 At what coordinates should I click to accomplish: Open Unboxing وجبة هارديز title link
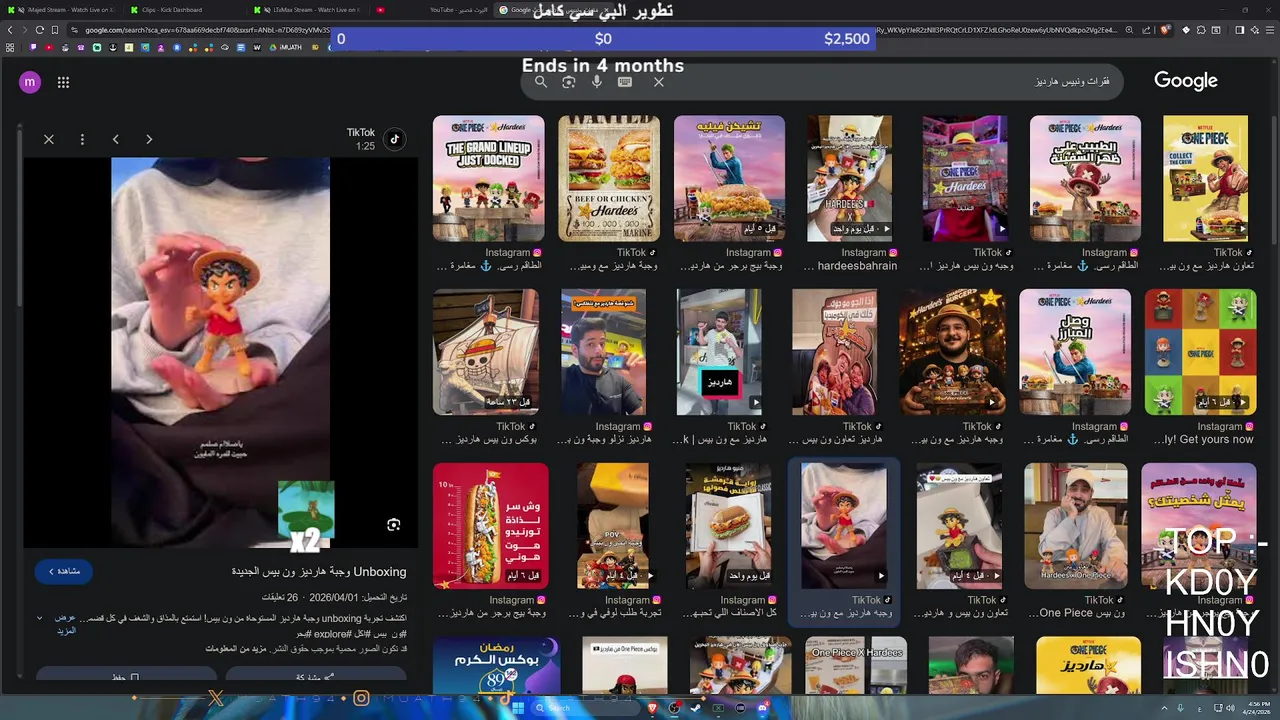(x=319, y=572)
